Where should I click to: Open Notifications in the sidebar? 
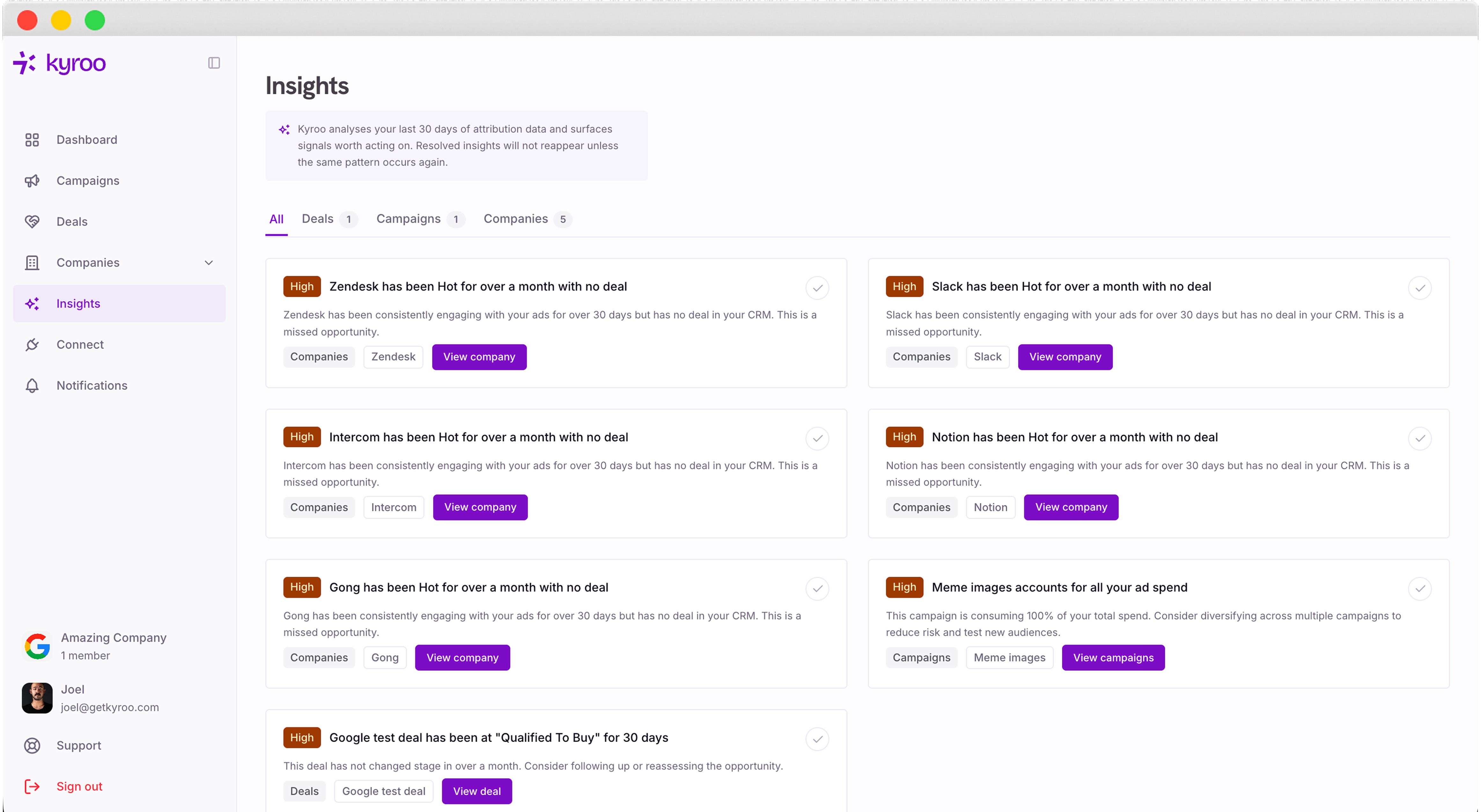pos(120,386)
